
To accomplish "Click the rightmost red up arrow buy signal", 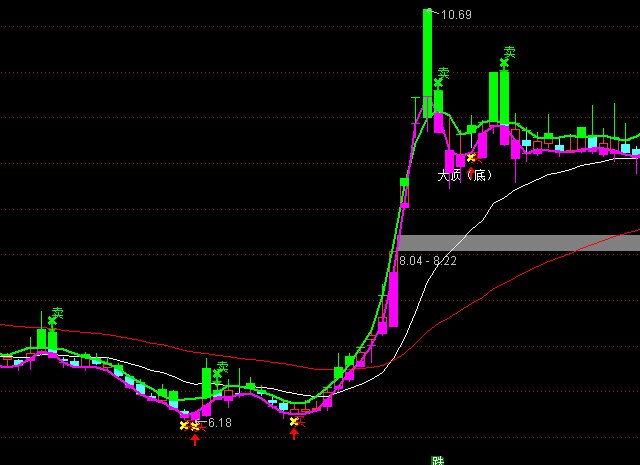I will tap(294, 434).
